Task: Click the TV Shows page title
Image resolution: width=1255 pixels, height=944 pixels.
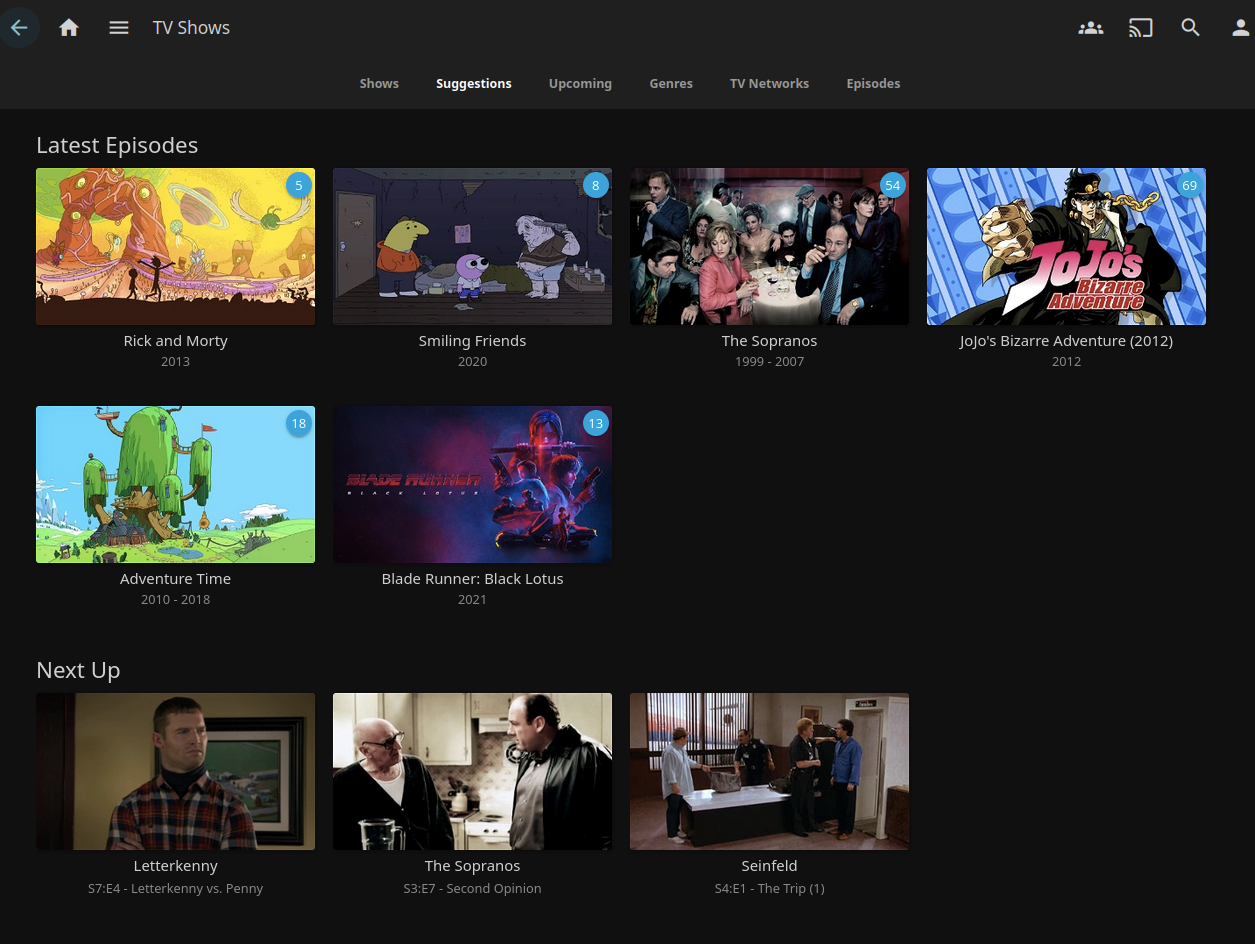Action: (191, 28)
